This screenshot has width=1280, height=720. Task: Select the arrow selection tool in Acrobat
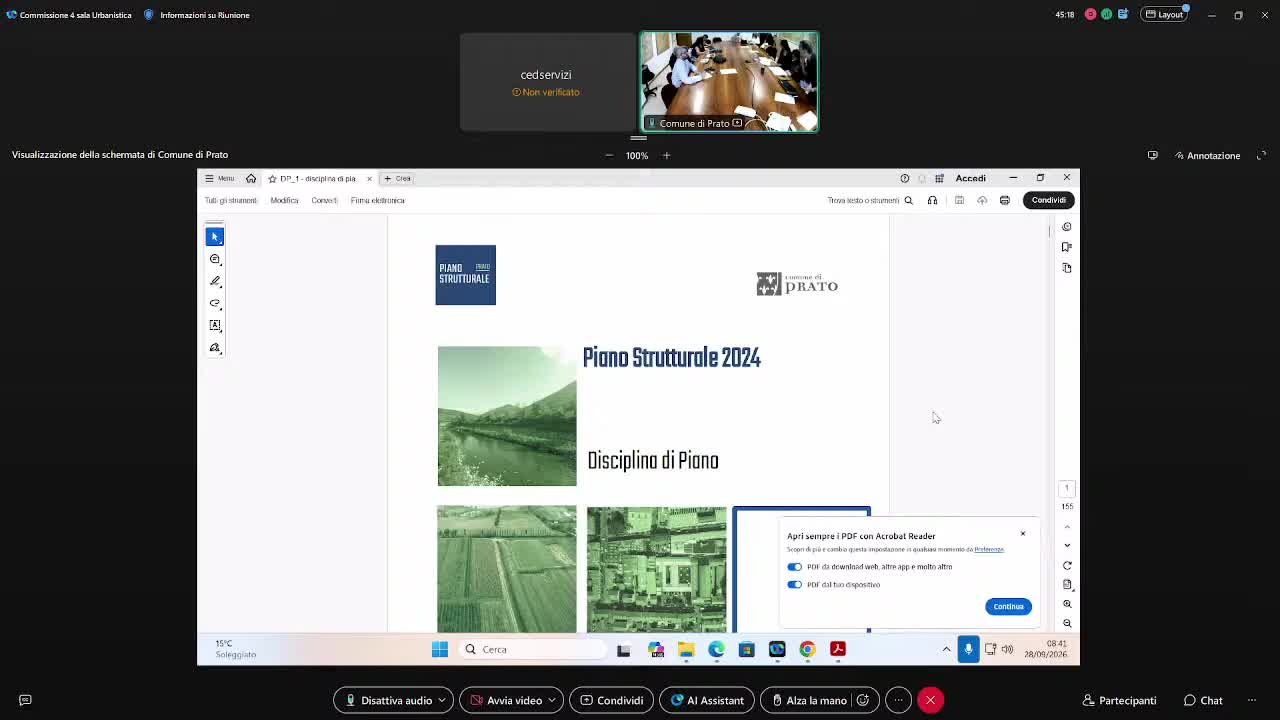(214, 236)
